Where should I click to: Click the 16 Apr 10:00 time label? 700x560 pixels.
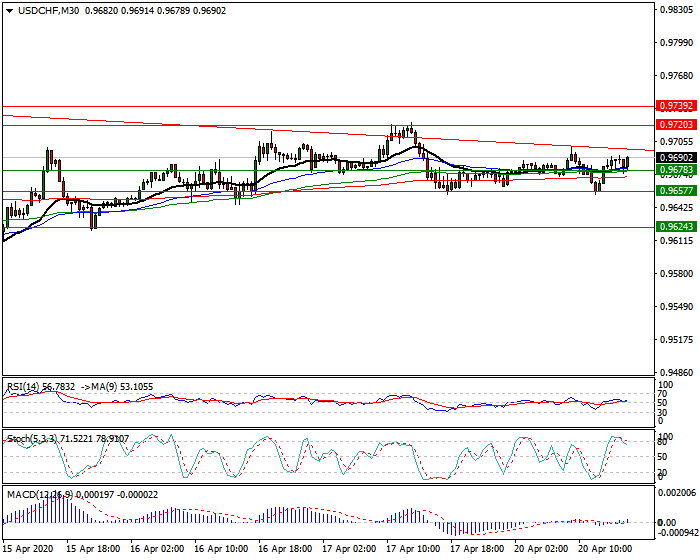click(221, 548)
